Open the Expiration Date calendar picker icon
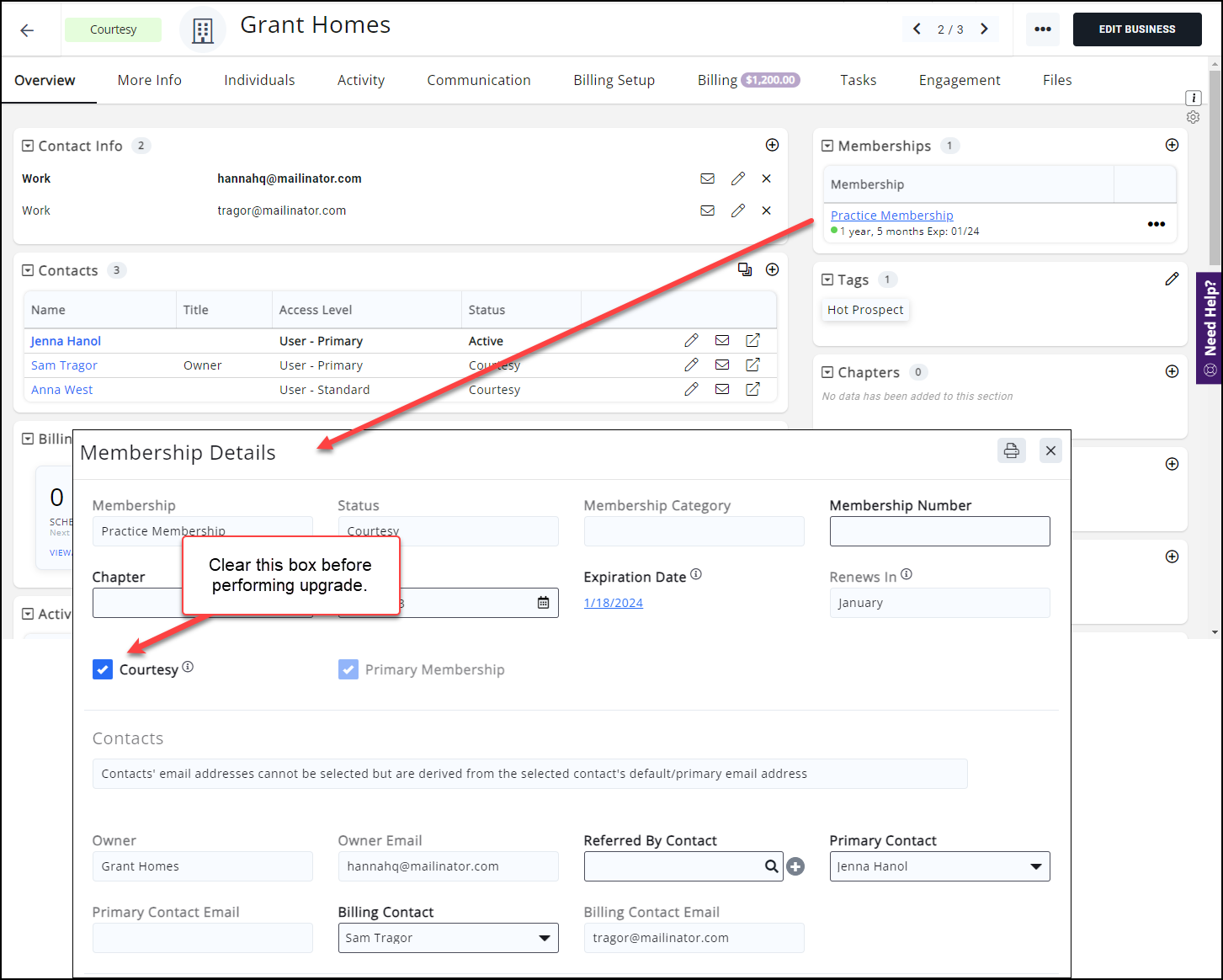The width and height of the screenshot is (1223, 980). pos(543,603)
